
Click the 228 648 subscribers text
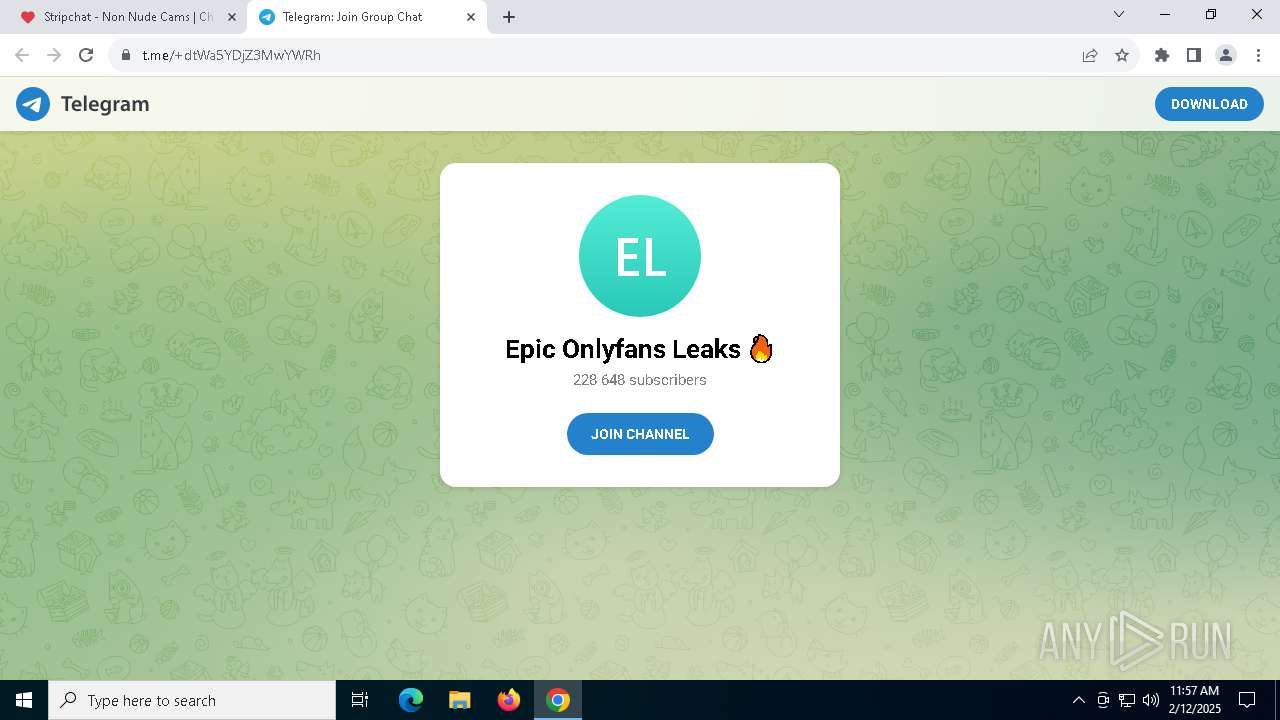[640, 380]
